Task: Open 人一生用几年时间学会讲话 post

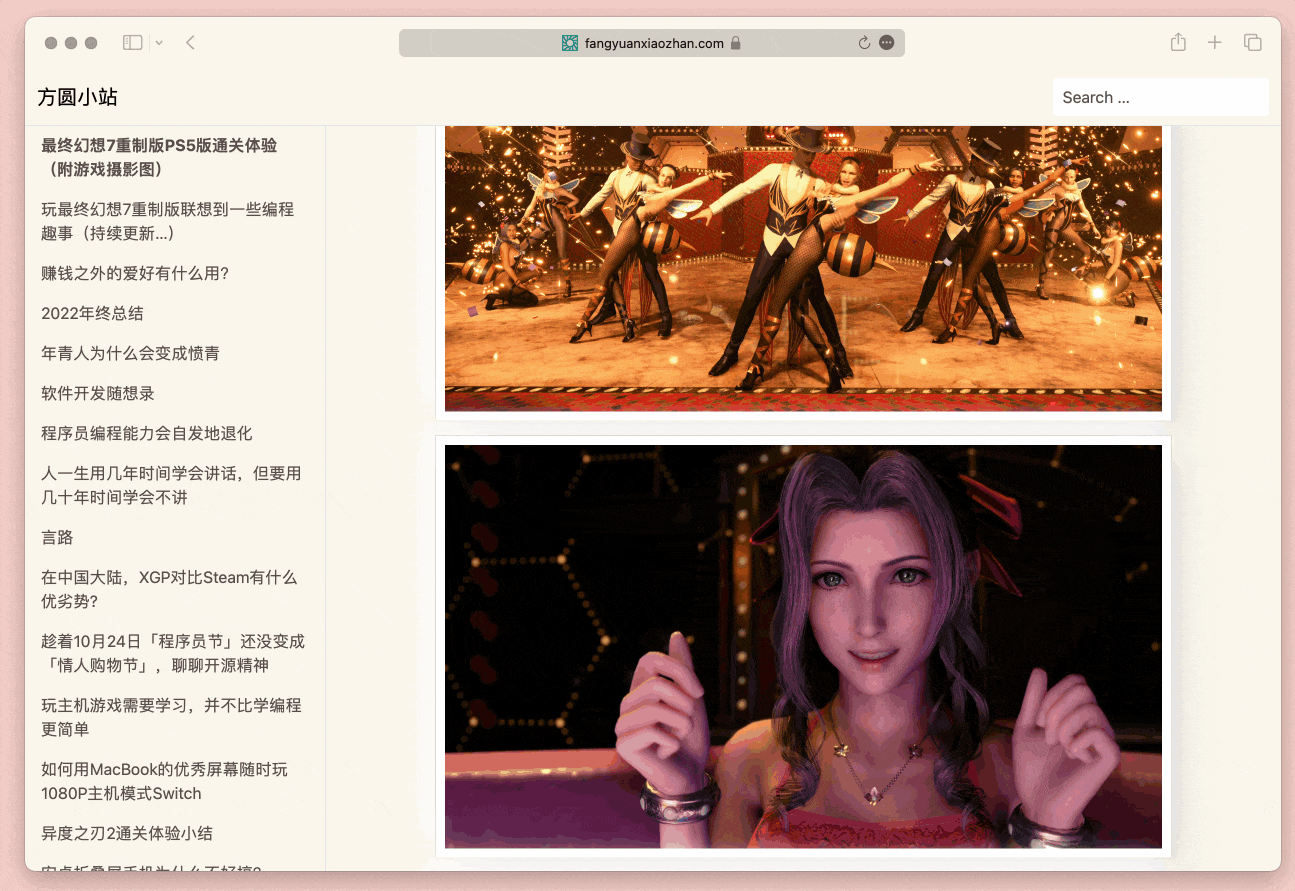Action: pos(171,485)
